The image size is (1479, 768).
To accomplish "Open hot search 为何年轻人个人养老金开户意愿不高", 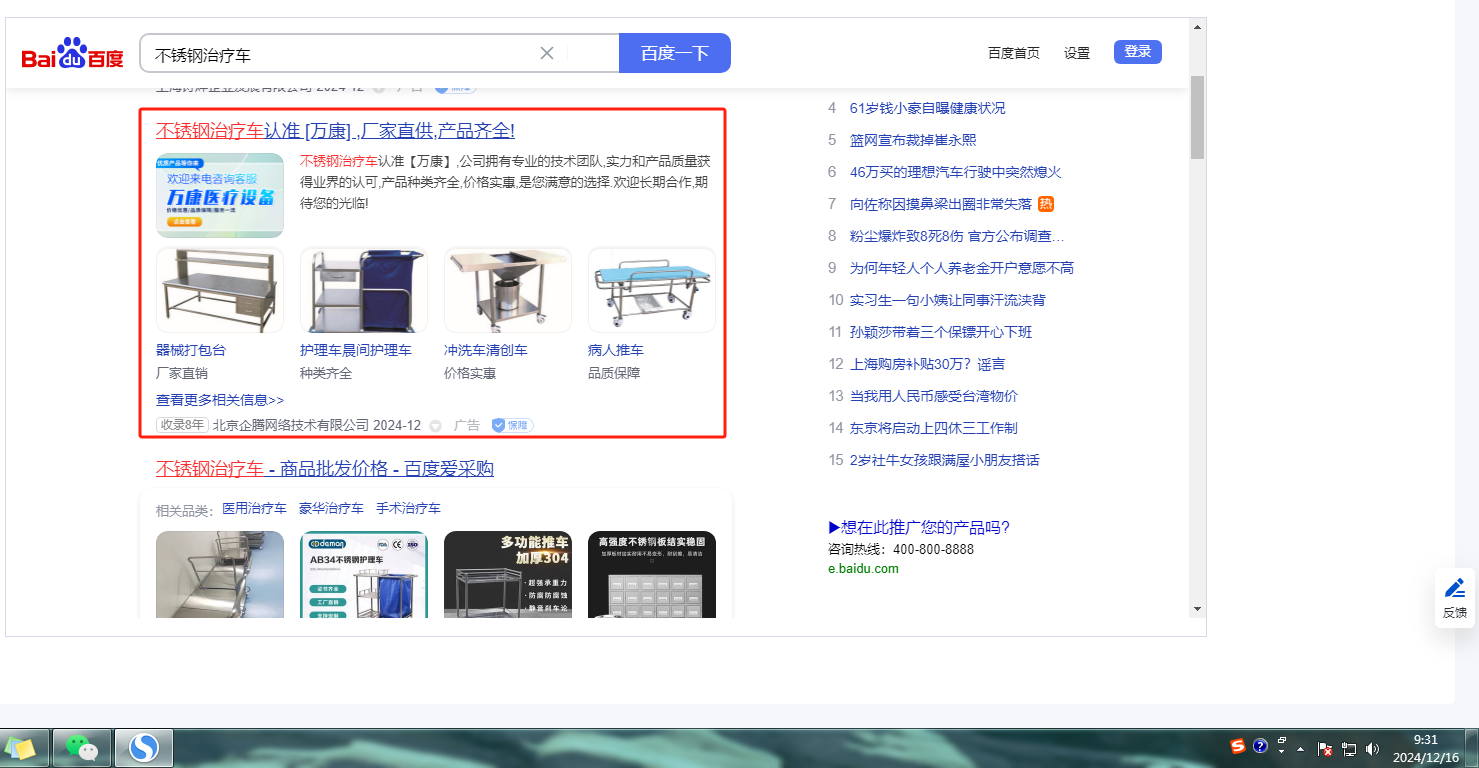I will coord(962,268).
